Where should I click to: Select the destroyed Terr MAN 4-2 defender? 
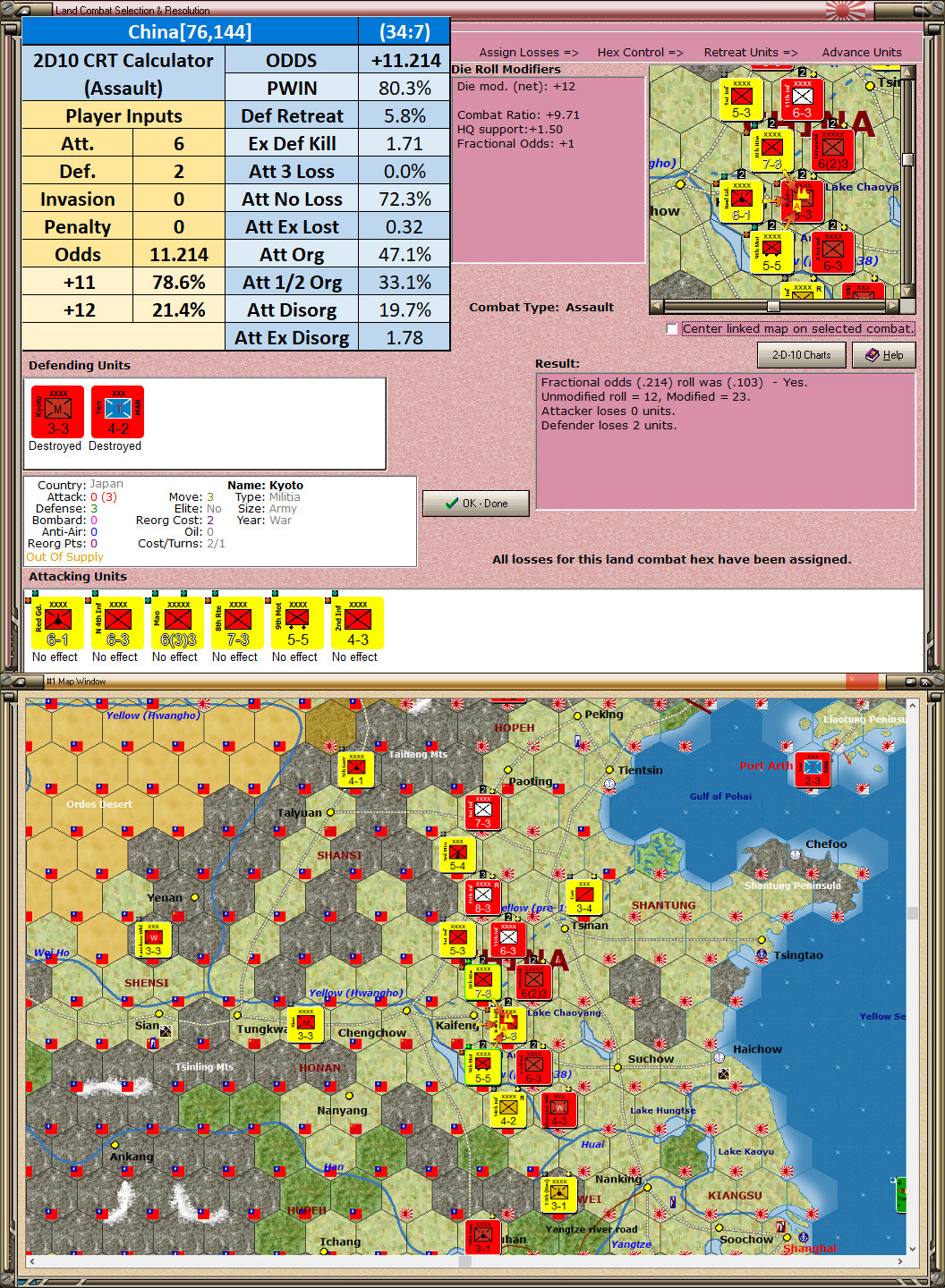pos(117,412)
